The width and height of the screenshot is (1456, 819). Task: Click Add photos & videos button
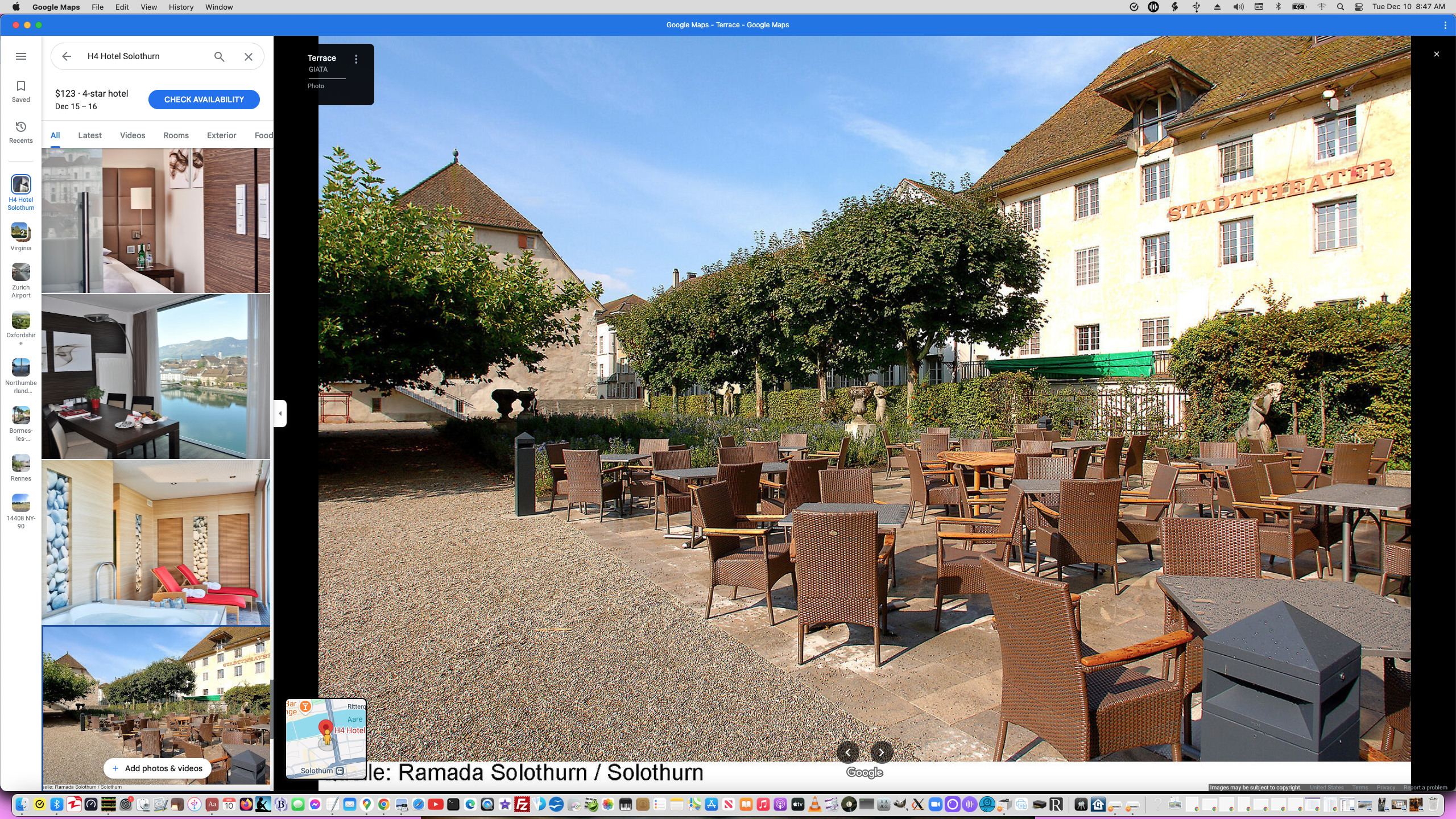157,768
